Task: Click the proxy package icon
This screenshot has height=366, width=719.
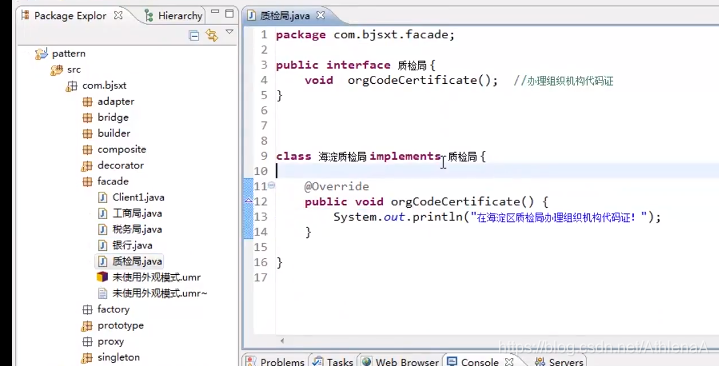Action: click(x=87, y=342)
